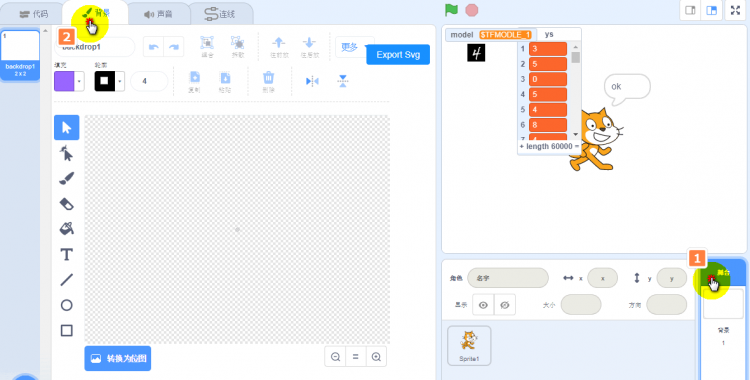Click ys list item 1 value 3

click(548, 49)
